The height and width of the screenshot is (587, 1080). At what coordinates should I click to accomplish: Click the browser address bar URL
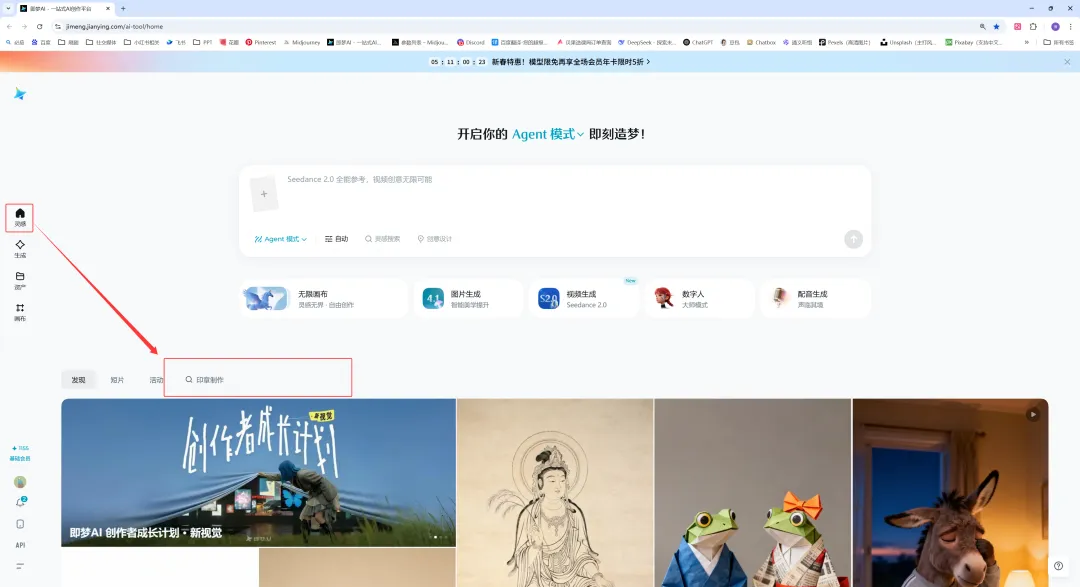(x=114, y=26)
